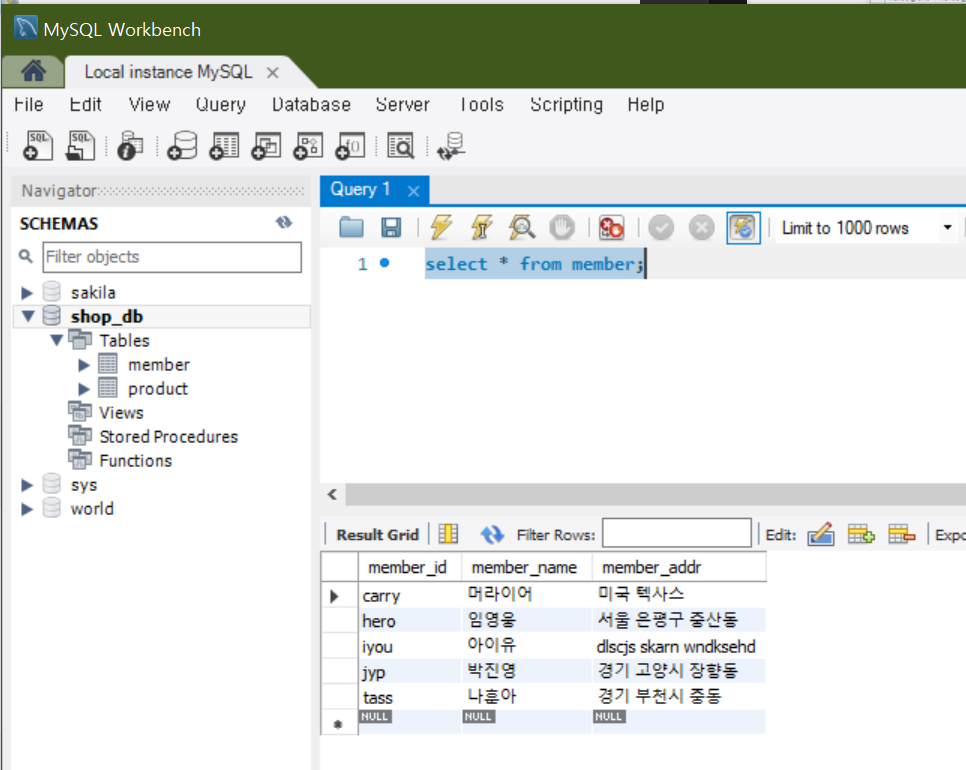
Task: Create a new function icon
Action: [x=350, y=146]
